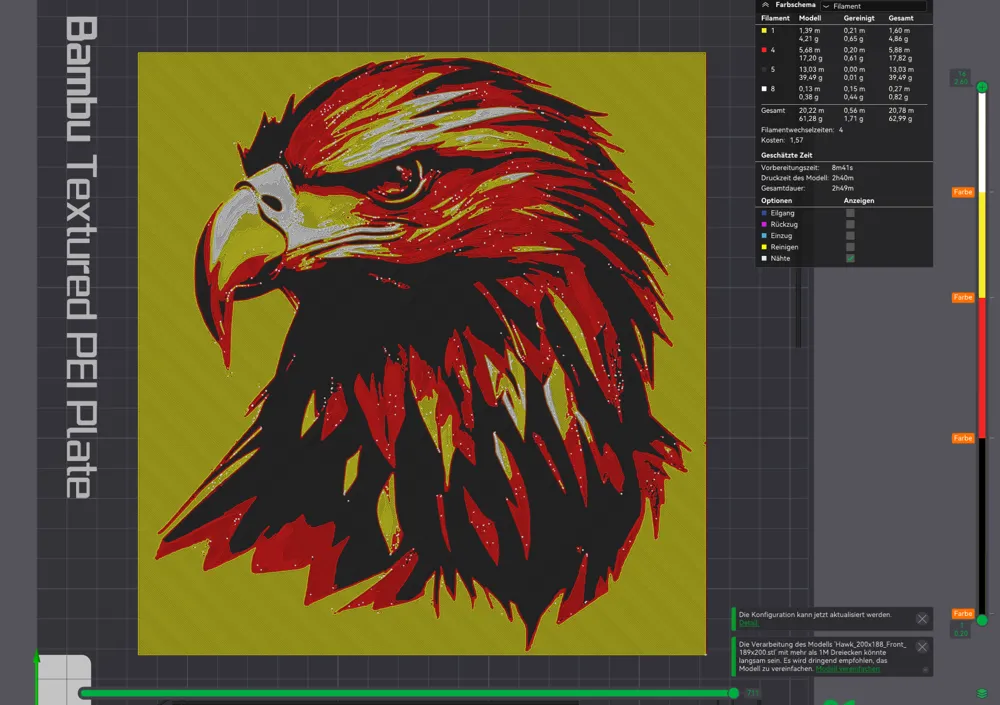Click the '711' move count label
1000x705 pixels.
click(752, 693)
